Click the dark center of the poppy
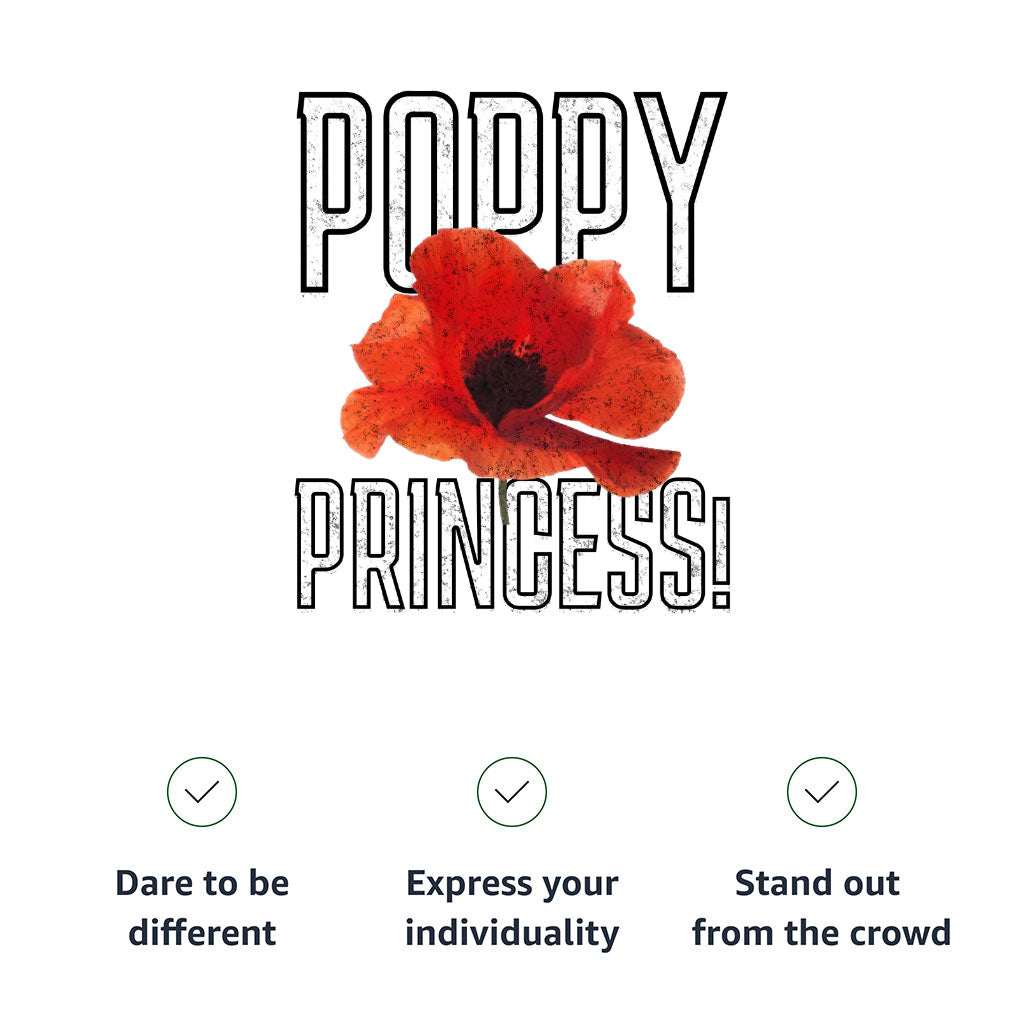 tap(506, 380)
